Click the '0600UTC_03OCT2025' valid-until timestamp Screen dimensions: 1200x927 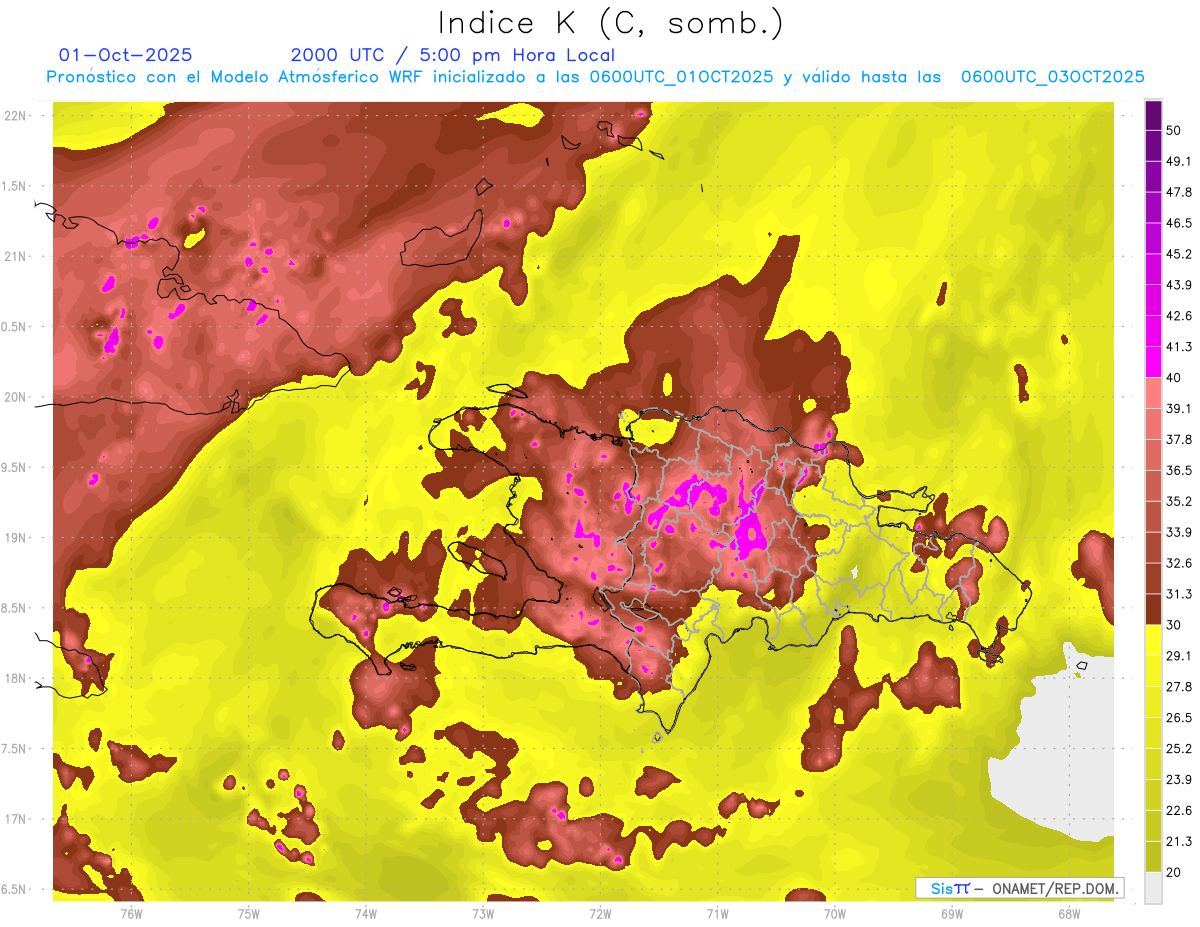point(1052,77)
